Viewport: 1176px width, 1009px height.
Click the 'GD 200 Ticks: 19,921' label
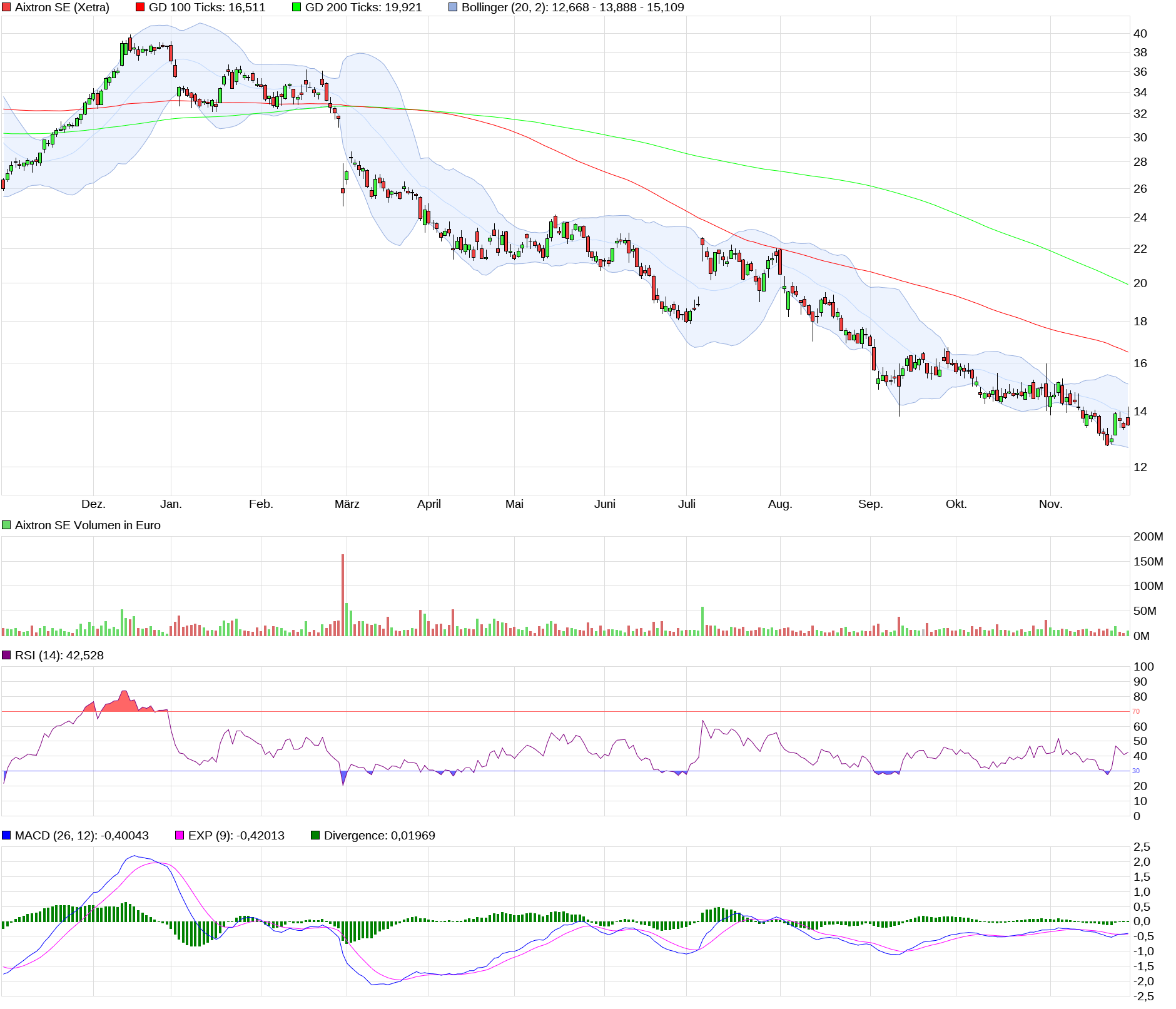pos(363,8)
